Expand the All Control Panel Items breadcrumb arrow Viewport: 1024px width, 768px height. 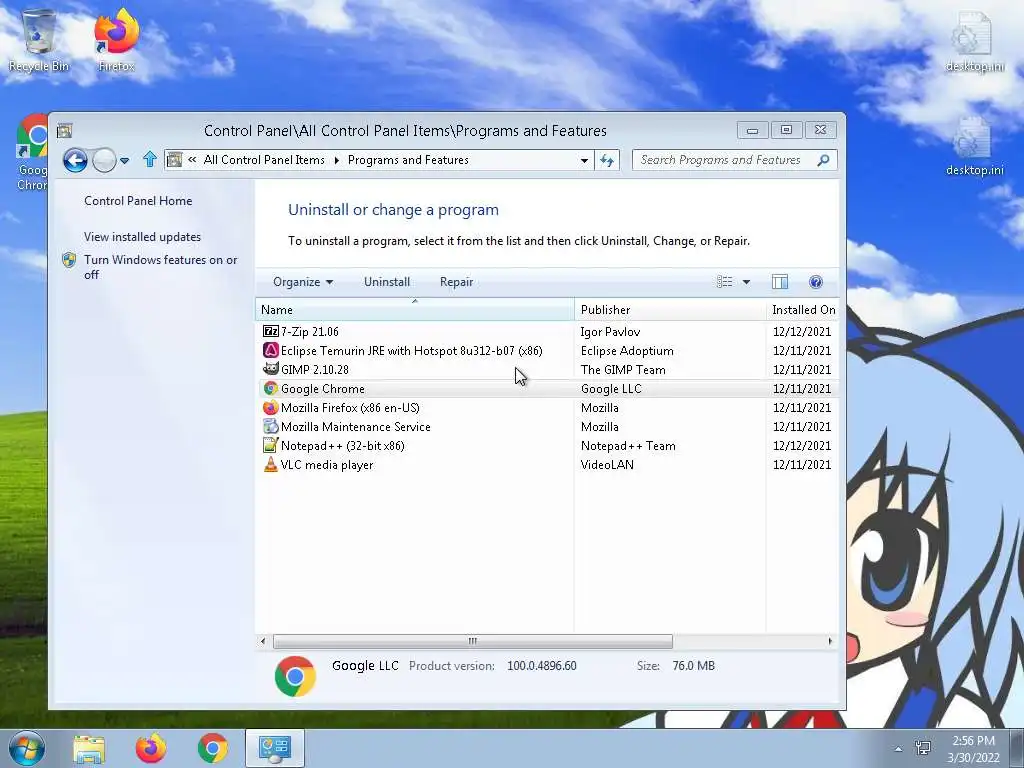pyautogui.click(x=336, y=160)
